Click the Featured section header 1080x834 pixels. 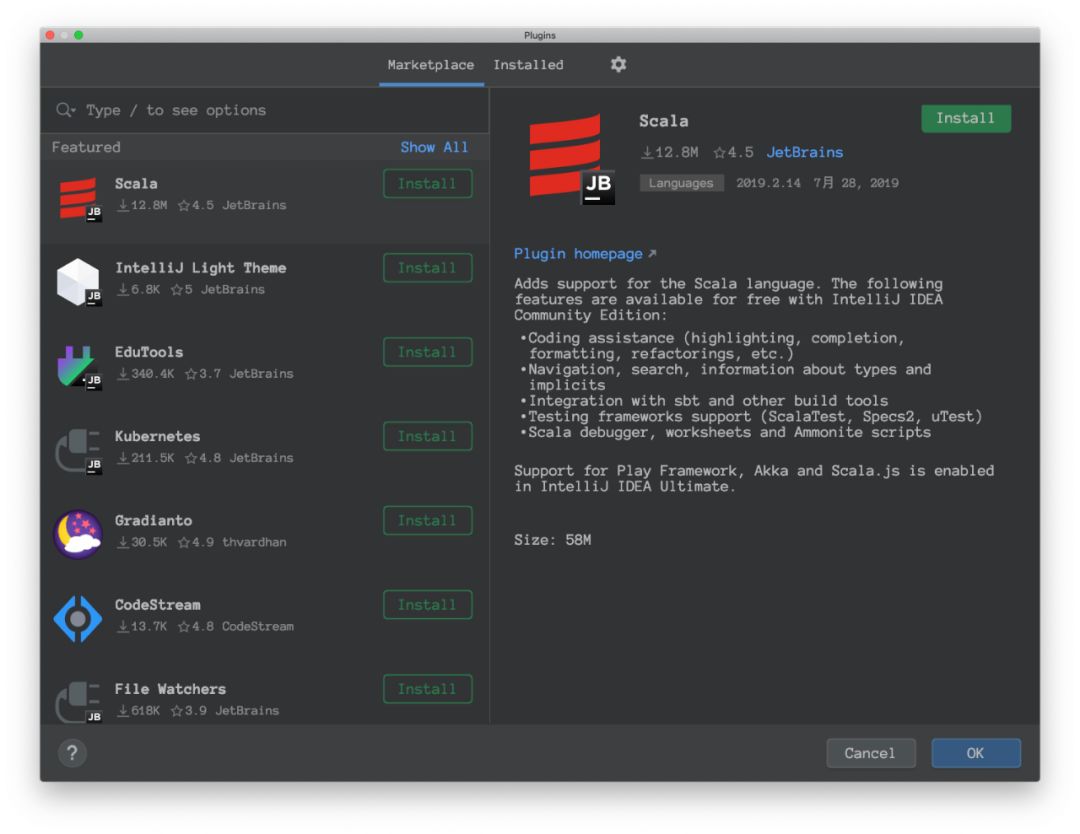[x=86, y=147]
